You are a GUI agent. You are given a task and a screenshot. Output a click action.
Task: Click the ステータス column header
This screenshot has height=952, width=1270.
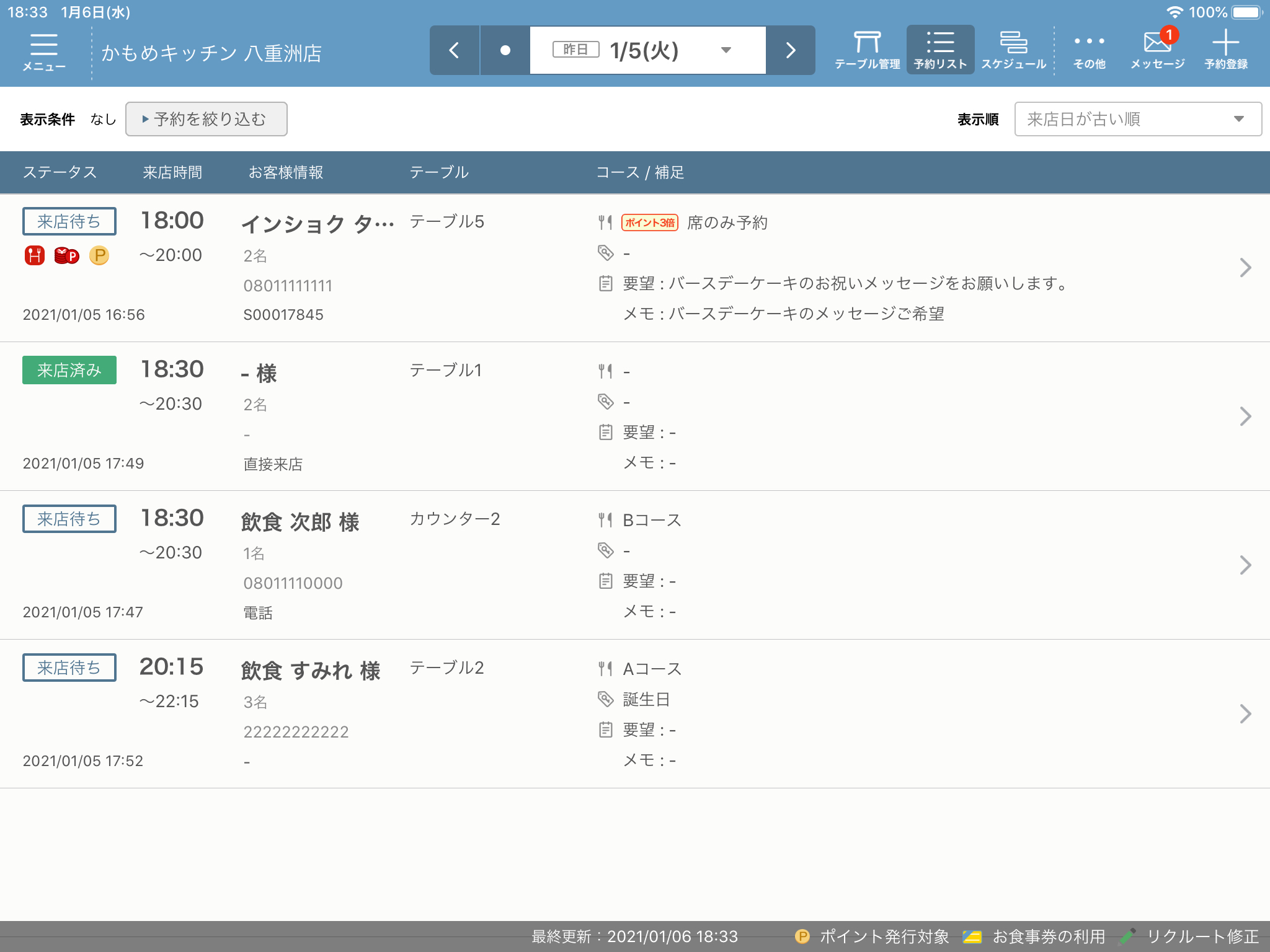pyautogui.click(x=60, y=172)
